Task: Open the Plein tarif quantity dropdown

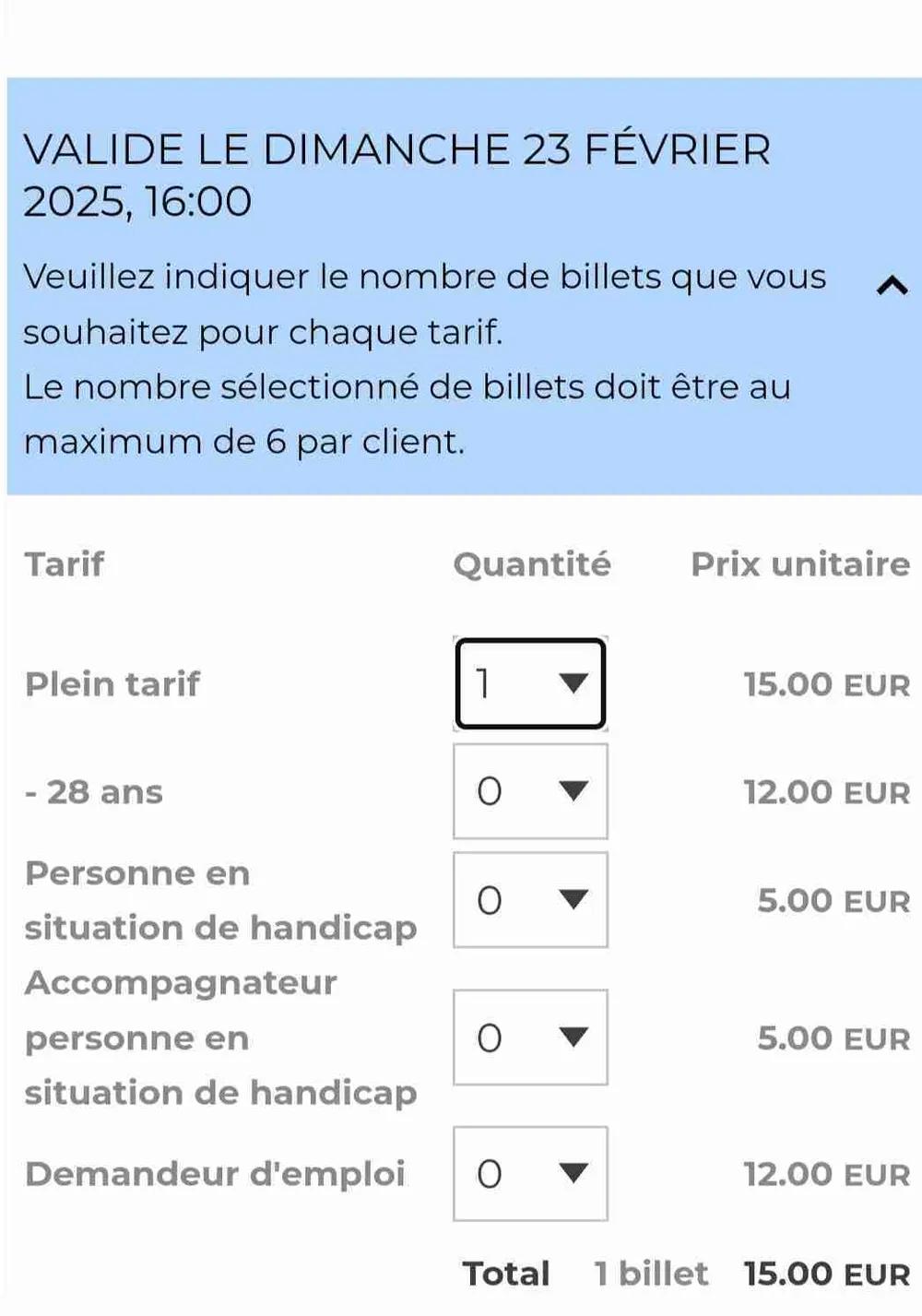Action: click(530, 683)
